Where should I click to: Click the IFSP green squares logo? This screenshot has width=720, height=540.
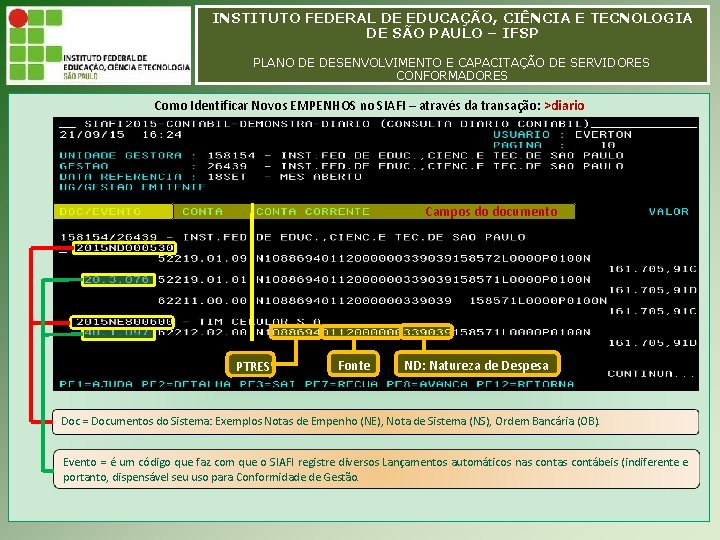pyautogui.click(x=36, y=45)
